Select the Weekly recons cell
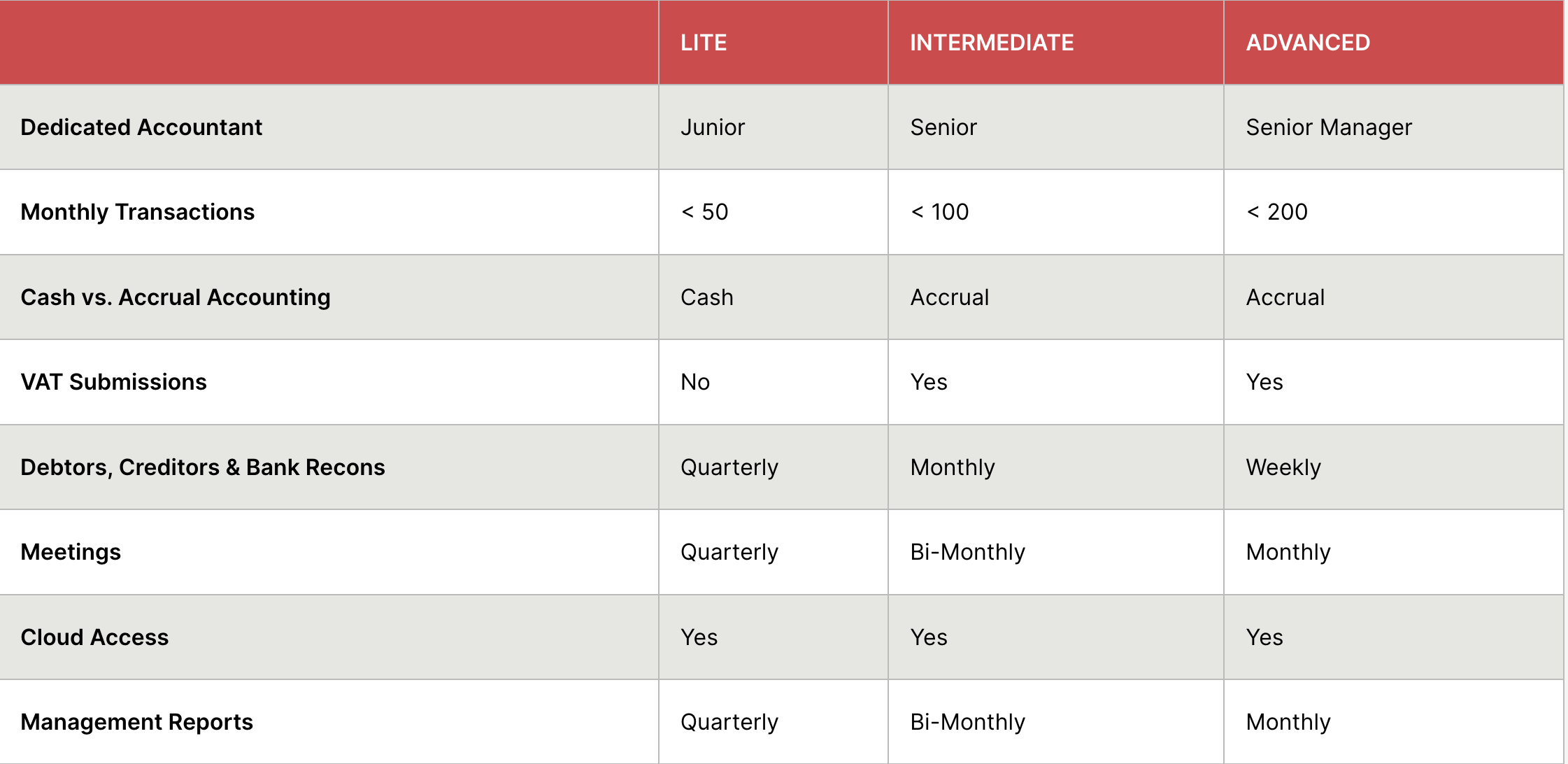Viewport: 1568px width, 764px height. pyautogui.click(x=1283, y=467)
